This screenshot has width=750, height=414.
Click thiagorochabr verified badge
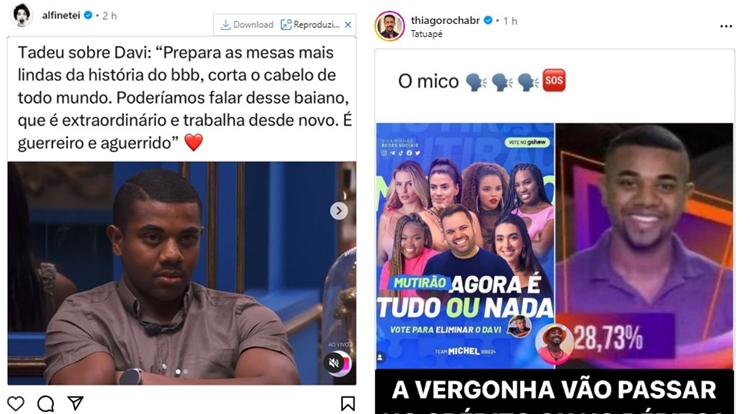click(488, 21)
